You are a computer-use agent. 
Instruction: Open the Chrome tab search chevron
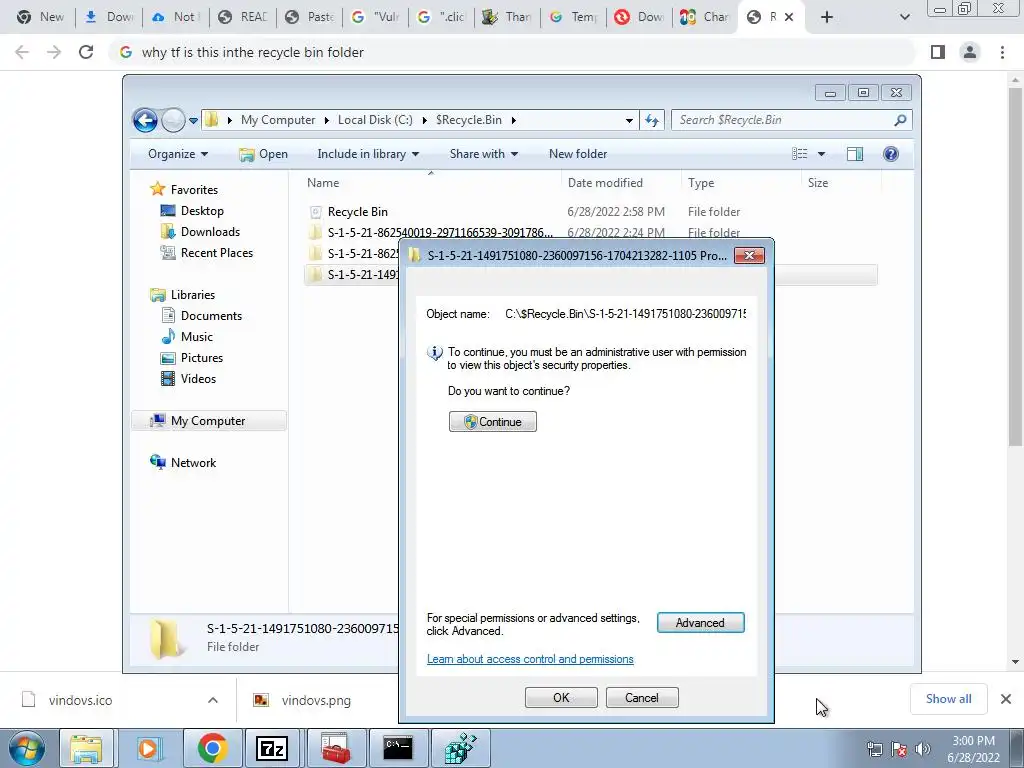904,17
